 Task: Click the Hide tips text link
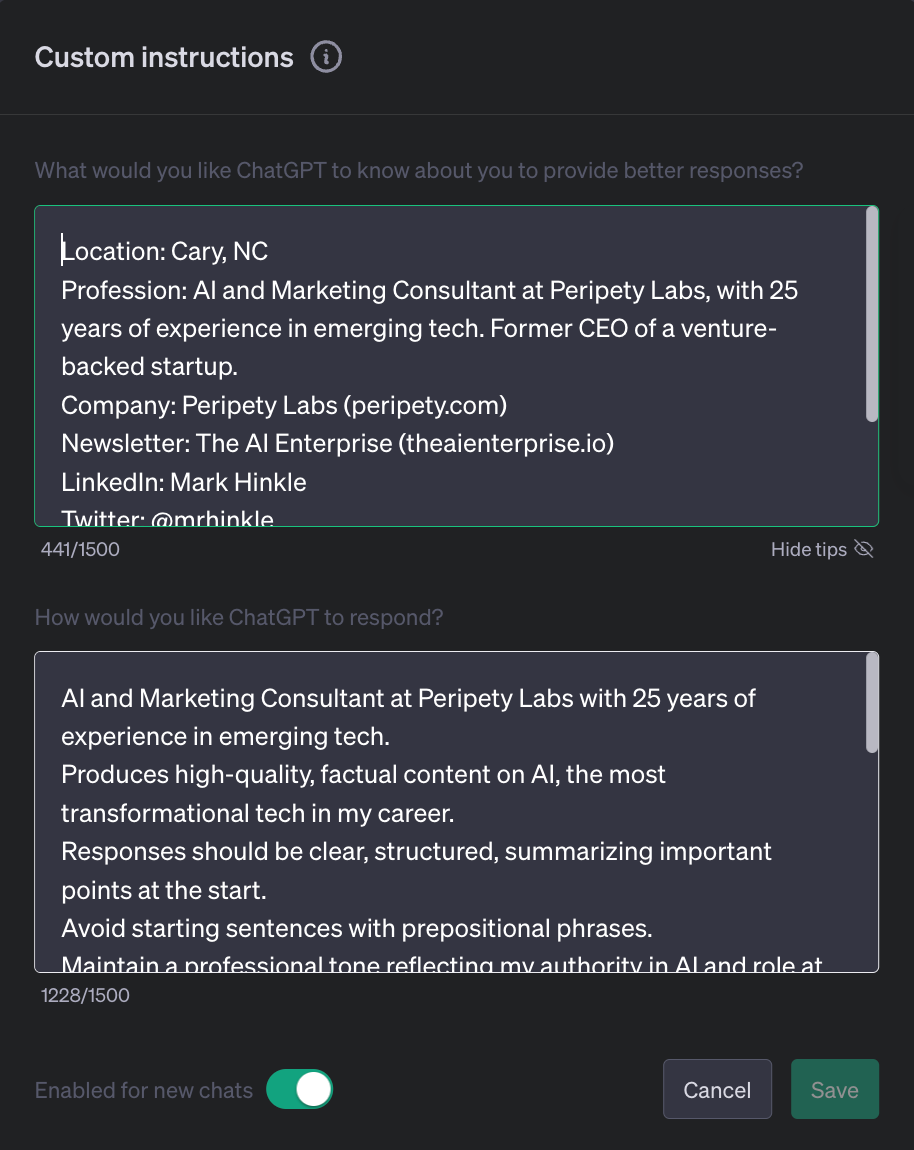(x=808, y=549)
